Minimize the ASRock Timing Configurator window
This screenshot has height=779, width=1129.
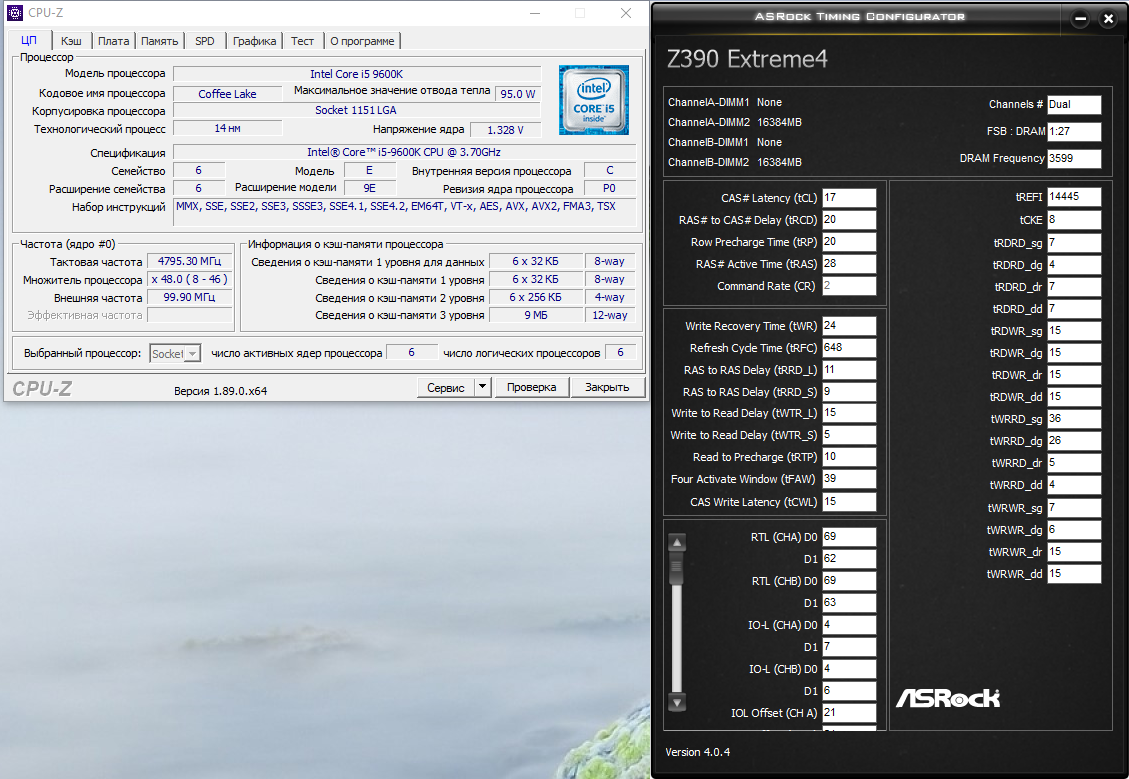[x=1080, y=19]
